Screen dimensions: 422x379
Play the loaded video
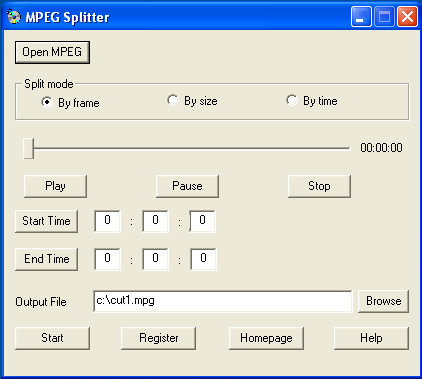[x=55, y=186]
